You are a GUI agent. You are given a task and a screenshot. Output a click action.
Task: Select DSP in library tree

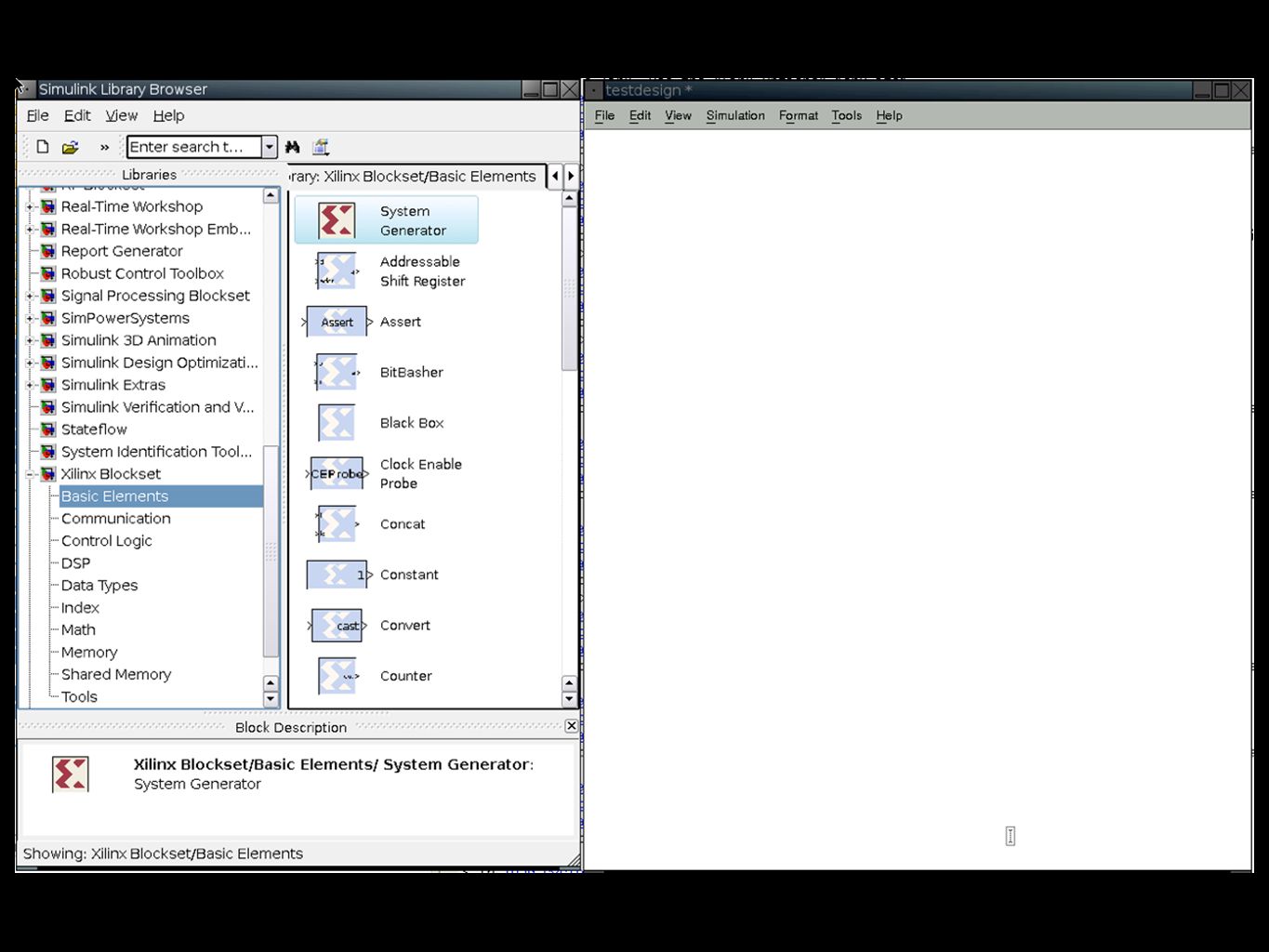(x=76, y=563)
